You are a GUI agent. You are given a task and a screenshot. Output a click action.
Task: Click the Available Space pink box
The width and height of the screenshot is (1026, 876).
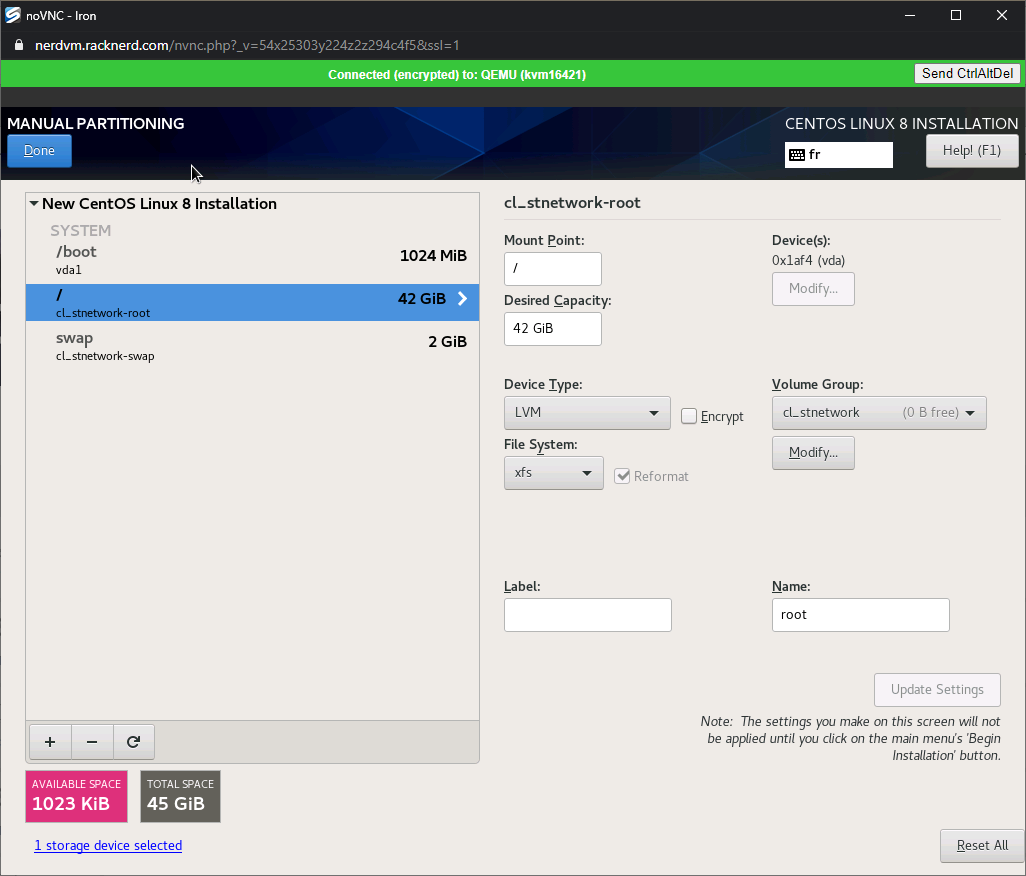77,796
